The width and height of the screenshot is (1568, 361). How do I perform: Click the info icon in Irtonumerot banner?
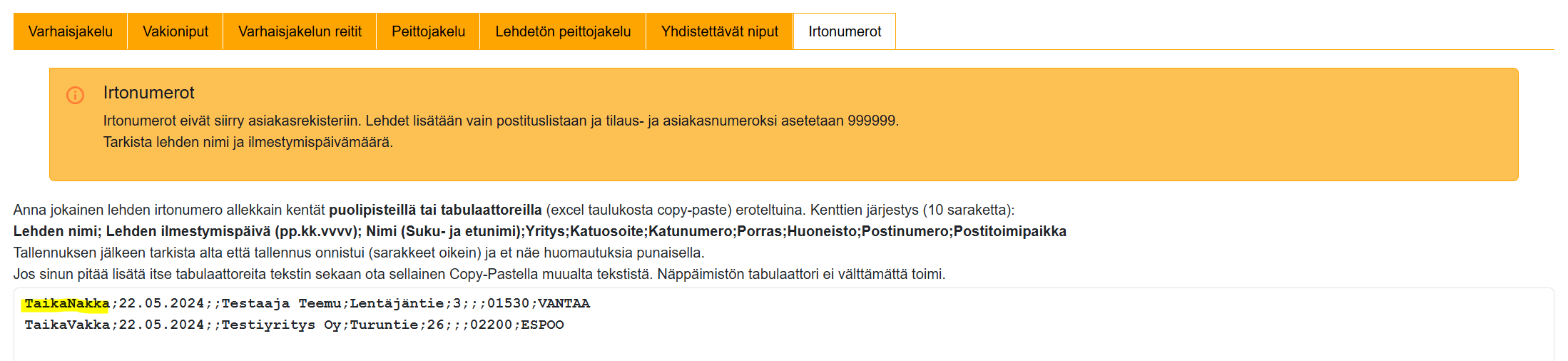click(x=75, y=95)
